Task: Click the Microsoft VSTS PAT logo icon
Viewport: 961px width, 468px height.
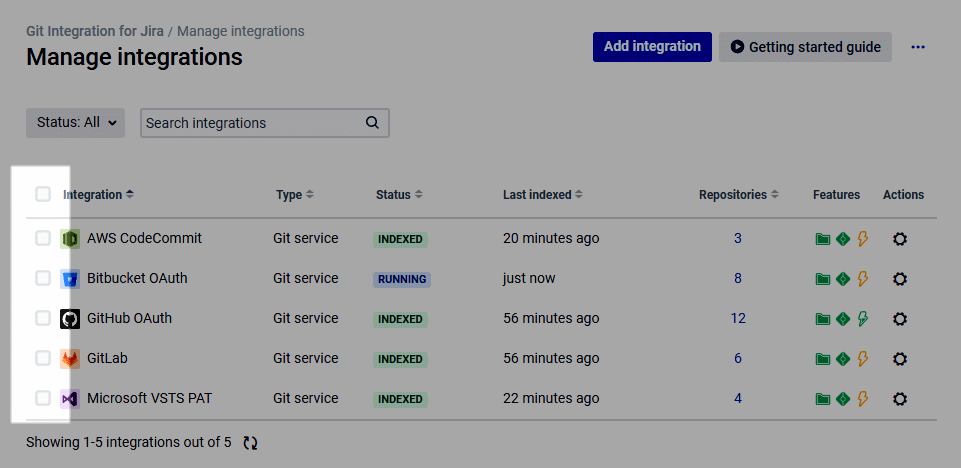Action: tap(70, 399)
